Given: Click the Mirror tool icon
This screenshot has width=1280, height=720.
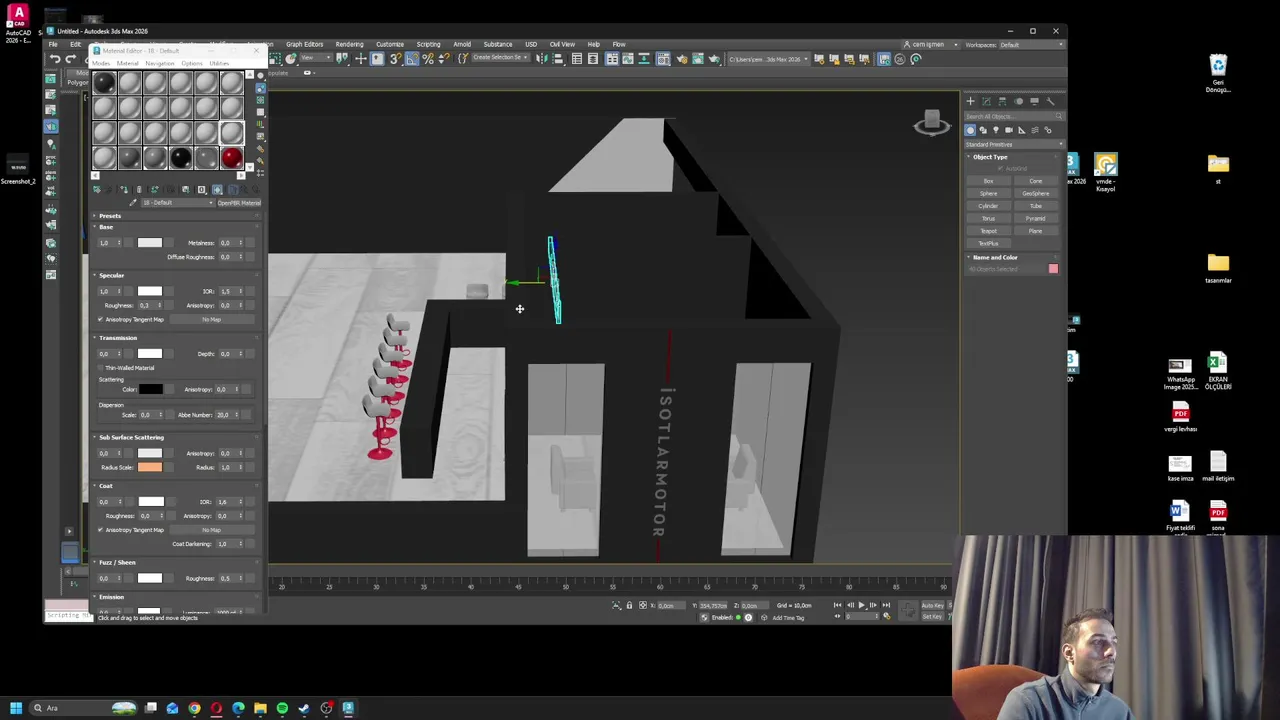Looking at the screenshot, I should click(x=541, y=59).
